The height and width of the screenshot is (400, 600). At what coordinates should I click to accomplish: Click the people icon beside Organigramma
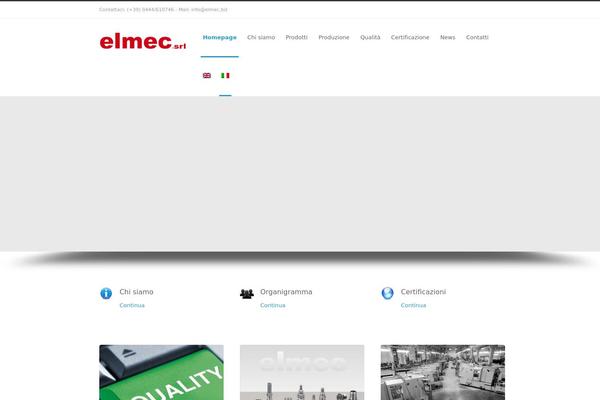coord(247,294)
